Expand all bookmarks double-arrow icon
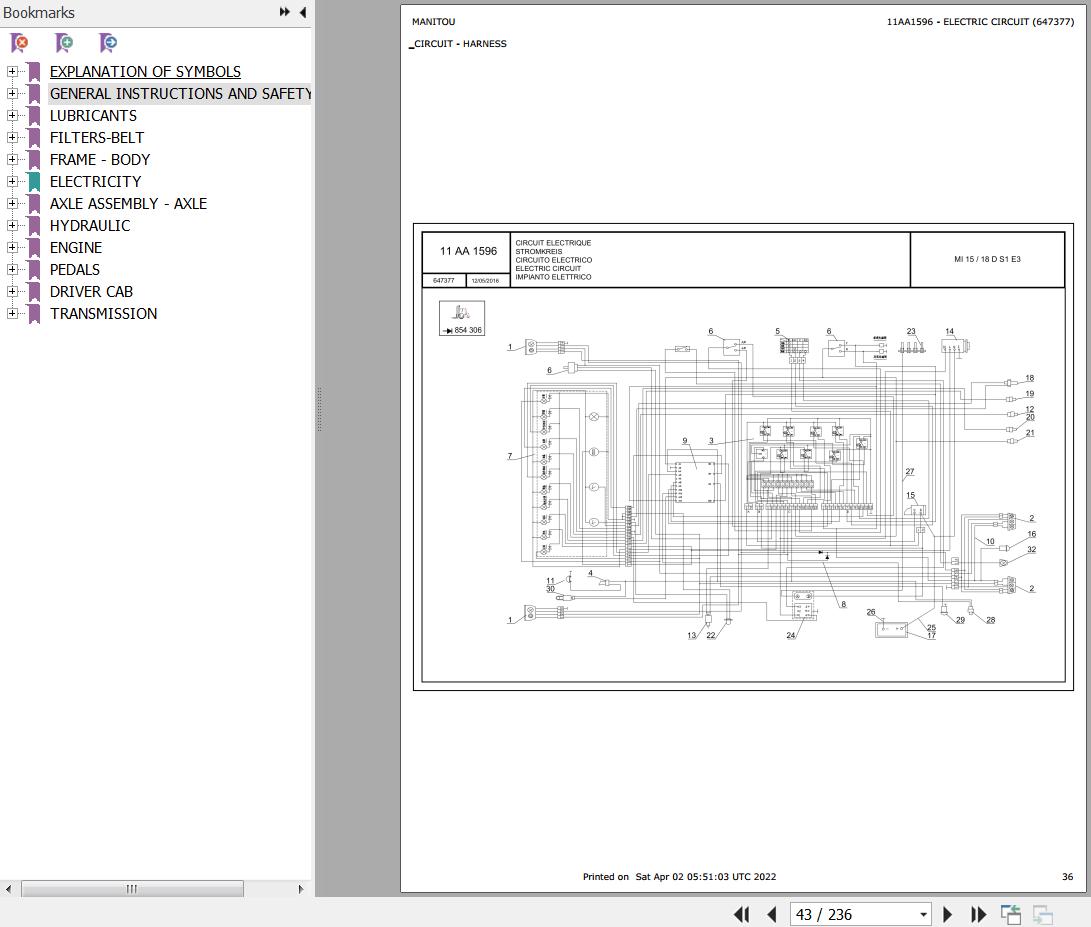1091x927 pixels. [x=285, y=12]
